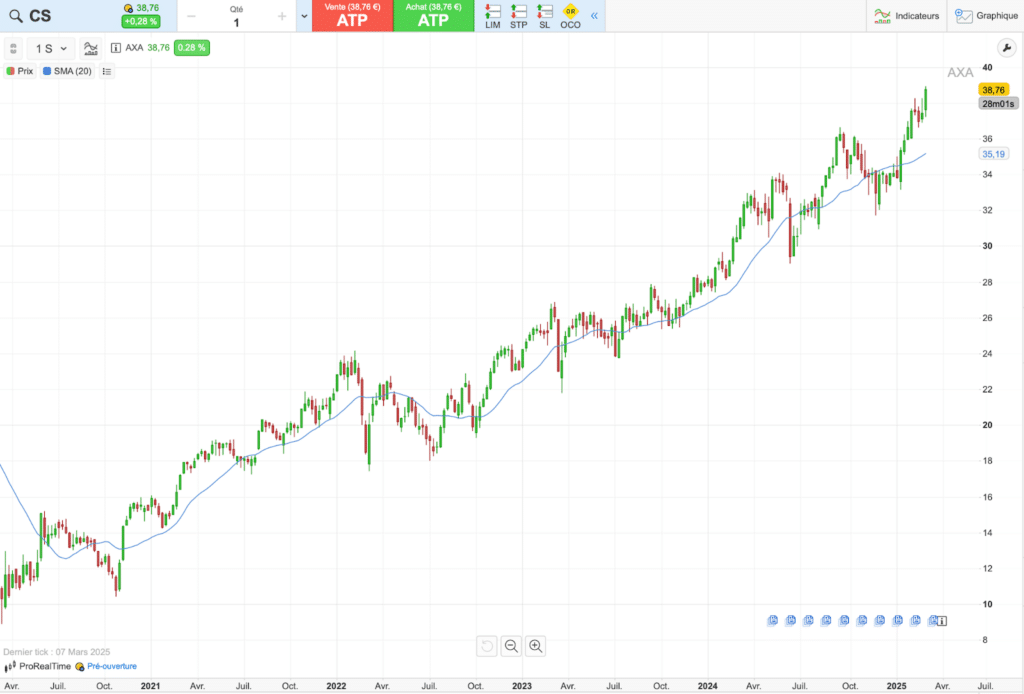Click the +0,28 % badge in header
Image resolution: width=1024 pixels, height=694 pixels.
point(141,22)
